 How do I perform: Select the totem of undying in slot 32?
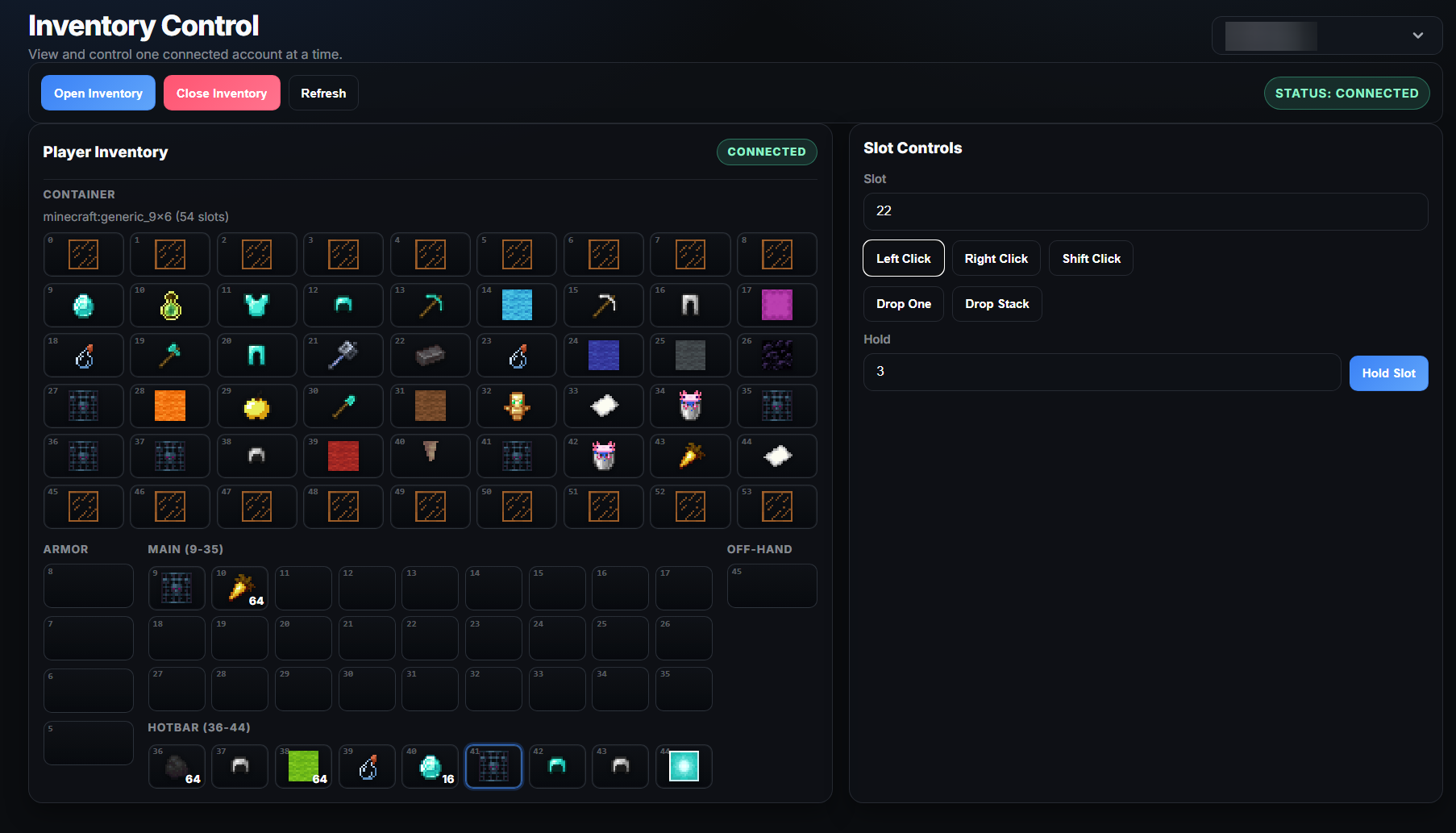(x=517, y=406)
